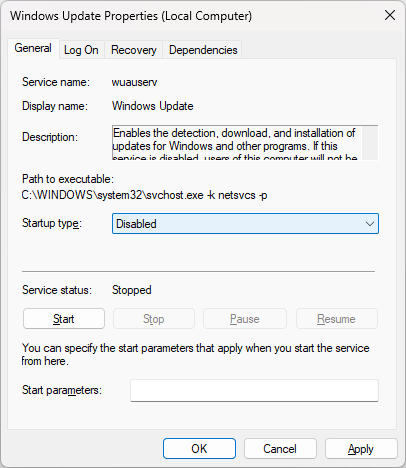Confirm changes with the OK button
This screenshot has height=468, width=406.
[199, 449]
